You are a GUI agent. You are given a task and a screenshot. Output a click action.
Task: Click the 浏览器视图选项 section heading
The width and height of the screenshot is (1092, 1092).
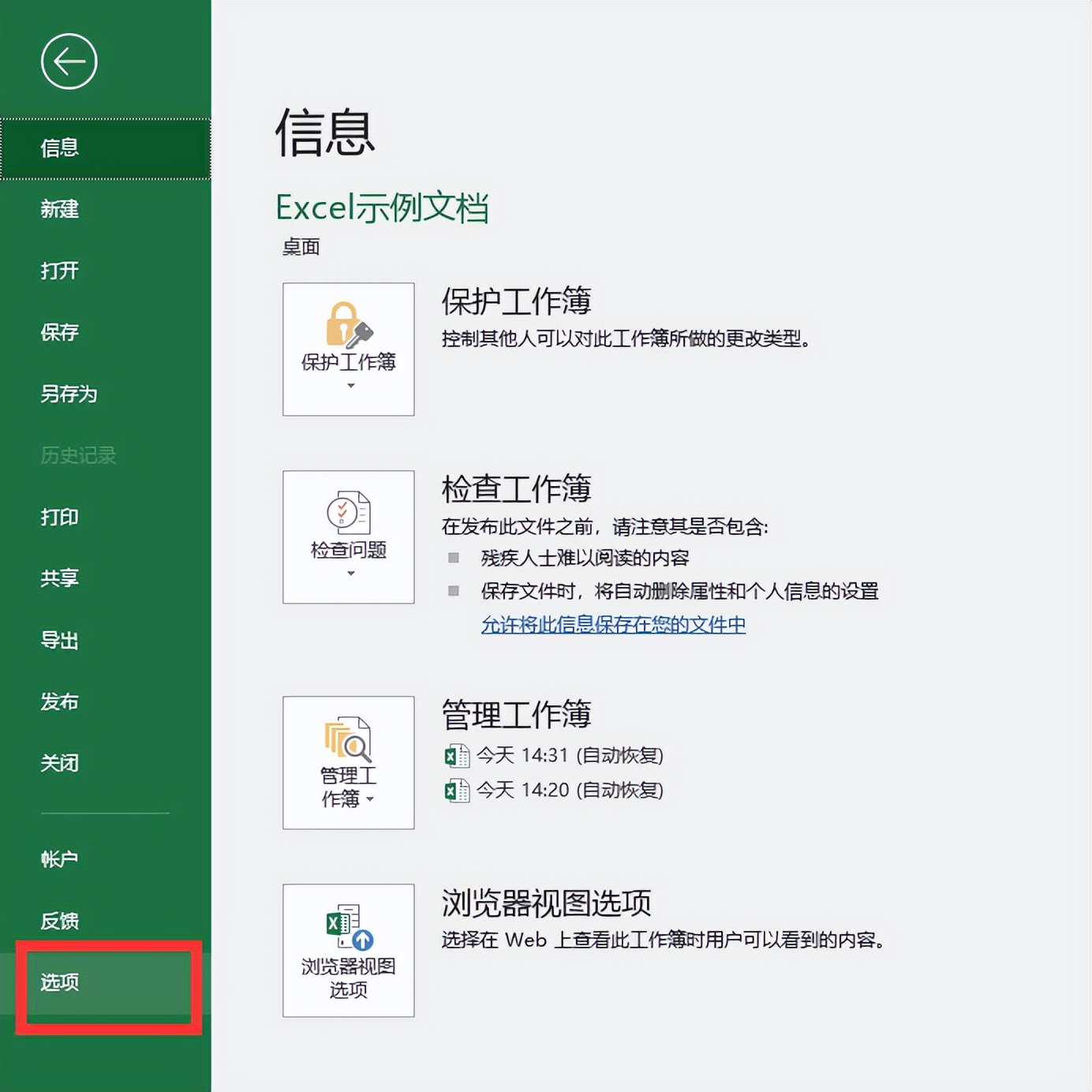point(547,903)
